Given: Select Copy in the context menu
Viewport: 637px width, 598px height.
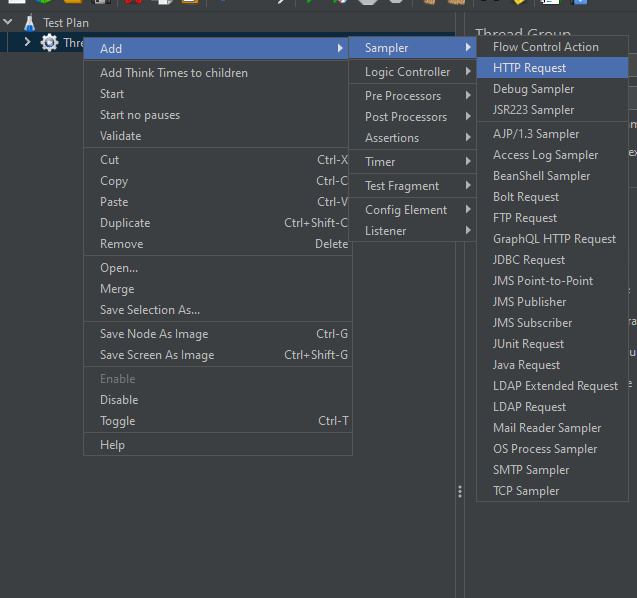Looking at the screenshot, I should [x=216, y=181].
